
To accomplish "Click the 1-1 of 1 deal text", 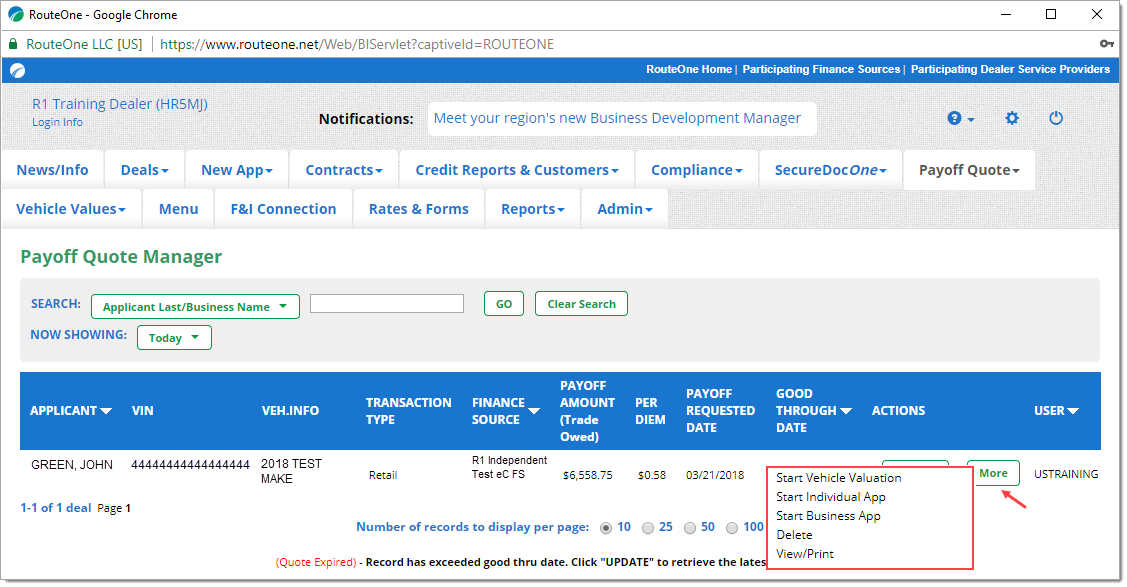I will tap(55, 508).
